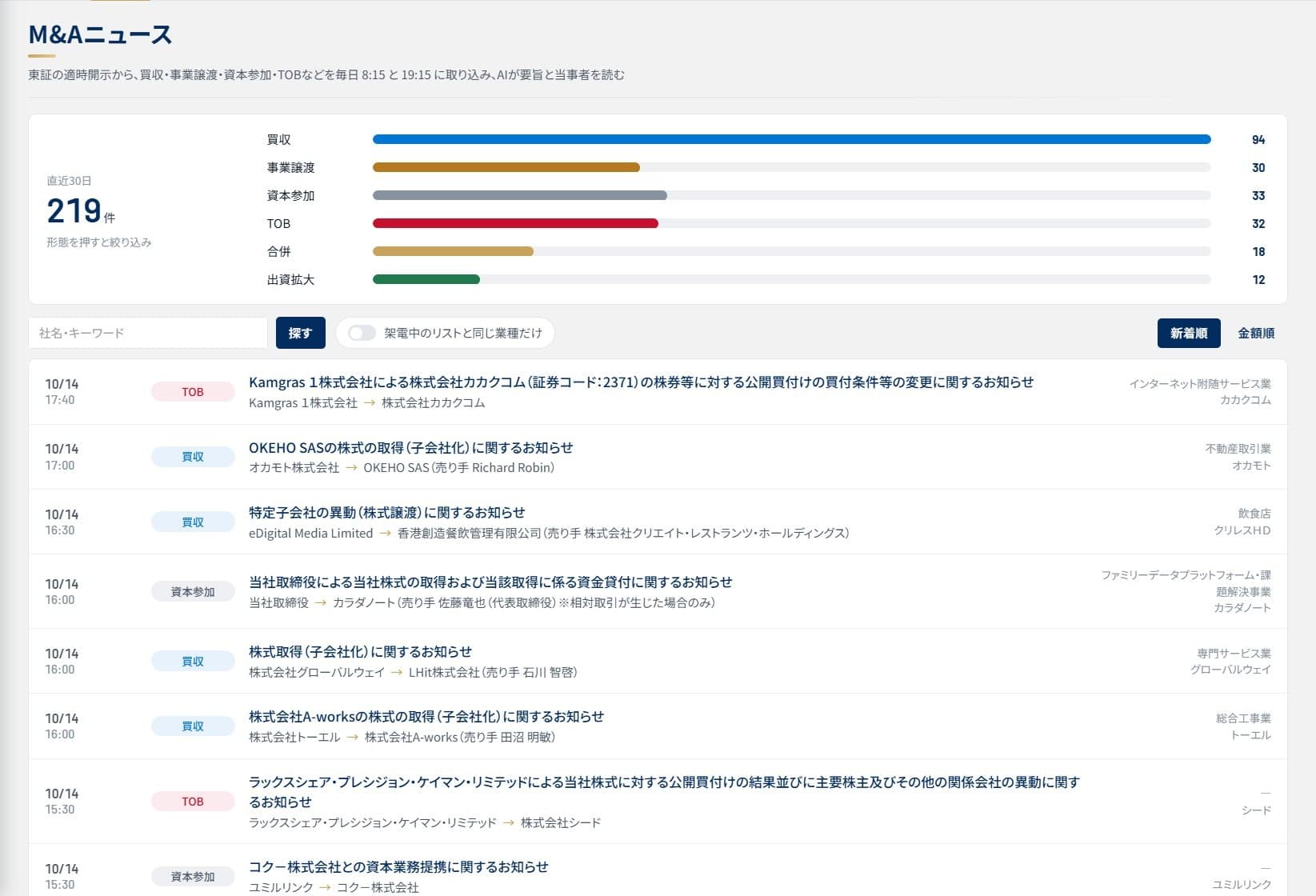Open the 当社取締役による当社株式の取得 headline
Image resolution: width=1316 pixels, height=896 pixels.
pyautogui.click(x=490, y=582)
